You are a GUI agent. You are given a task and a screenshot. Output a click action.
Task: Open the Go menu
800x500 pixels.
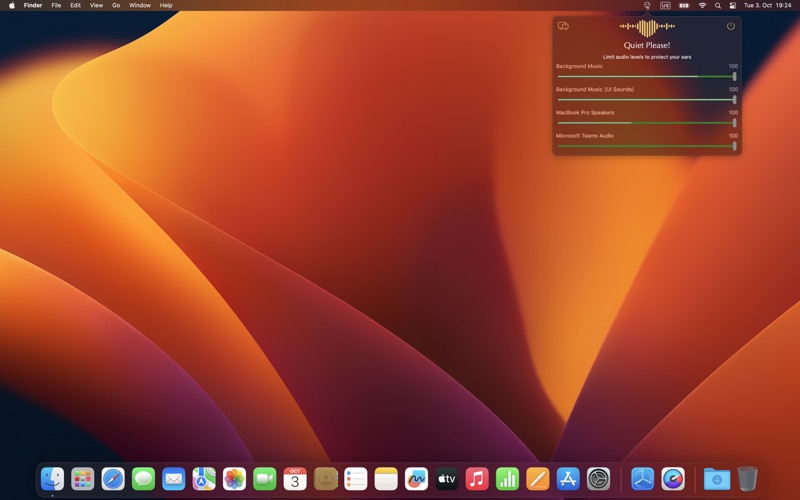point(116,5)
